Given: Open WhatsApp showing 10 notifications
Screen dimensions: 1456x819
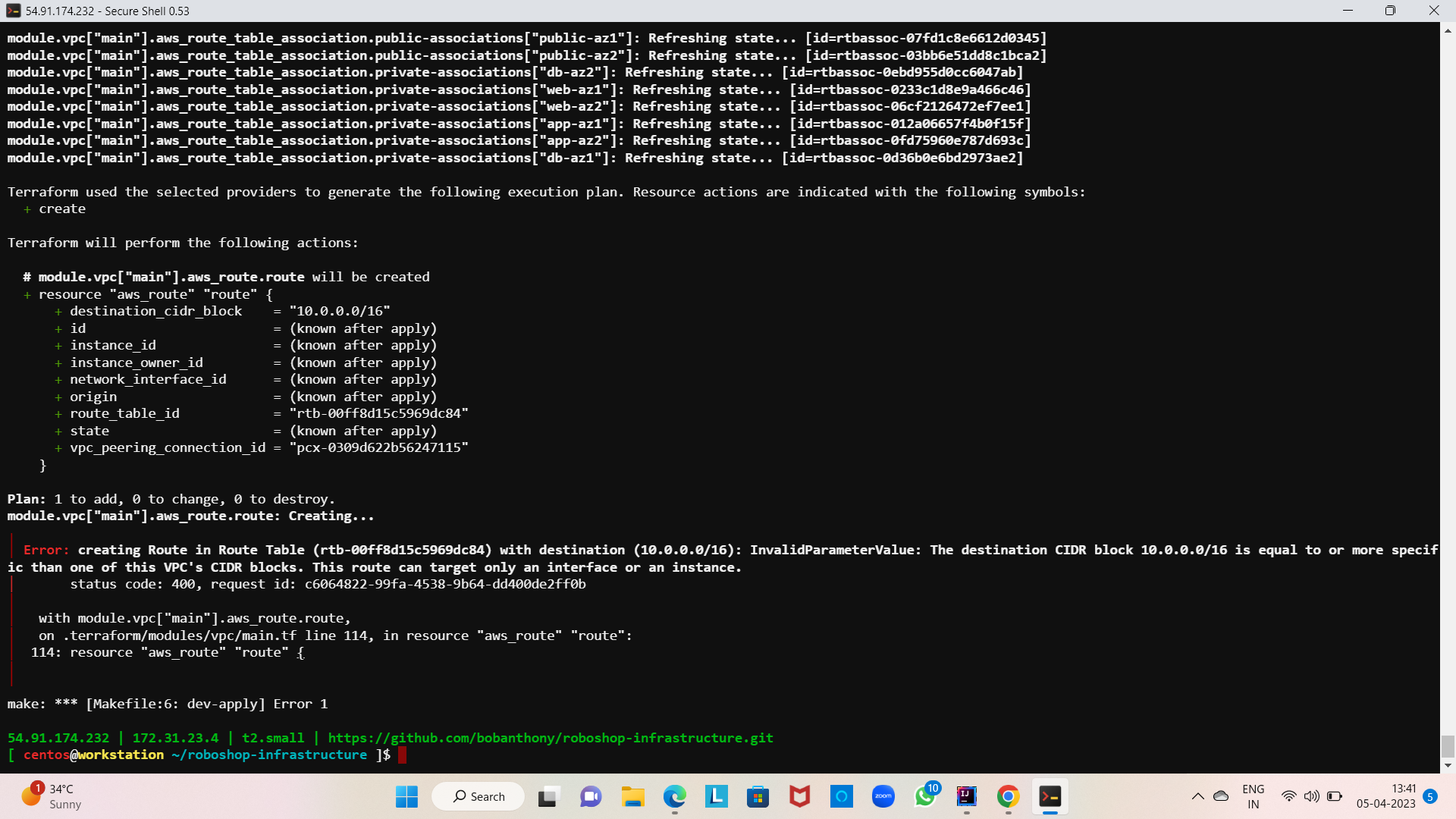Looking at the screenshot, I should pos(924,796).
